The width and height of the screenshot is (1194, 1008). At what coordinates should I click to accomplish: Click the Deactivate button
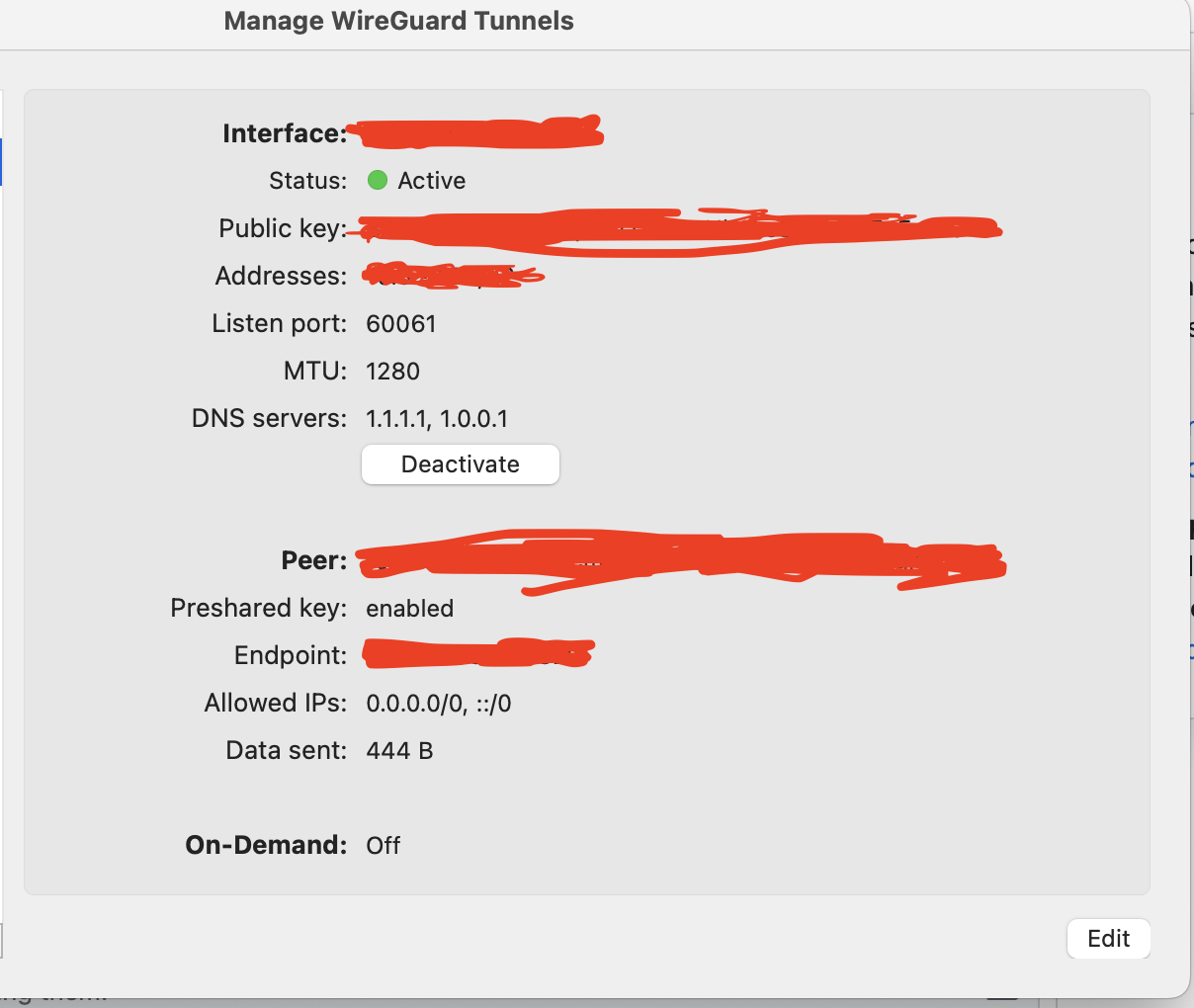pyautogui.click(x=460, y=463)
